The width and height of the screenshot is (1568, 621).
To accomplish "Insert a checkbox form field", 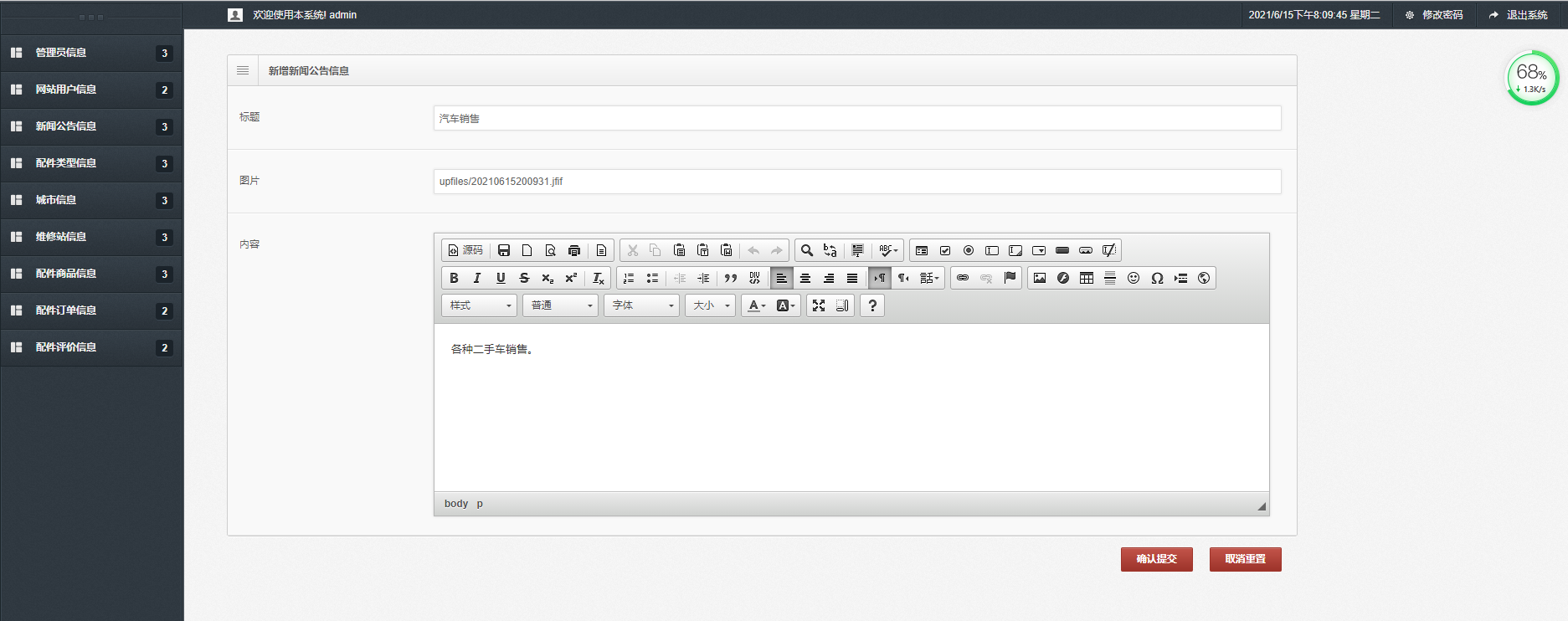I will (x=945, y=250).
